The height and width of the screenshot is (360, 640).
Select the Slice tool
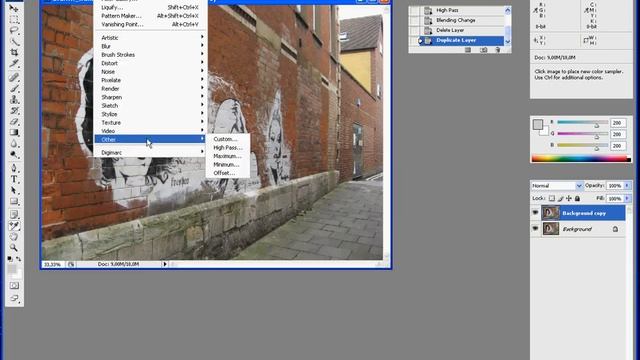tap(14, 63)
